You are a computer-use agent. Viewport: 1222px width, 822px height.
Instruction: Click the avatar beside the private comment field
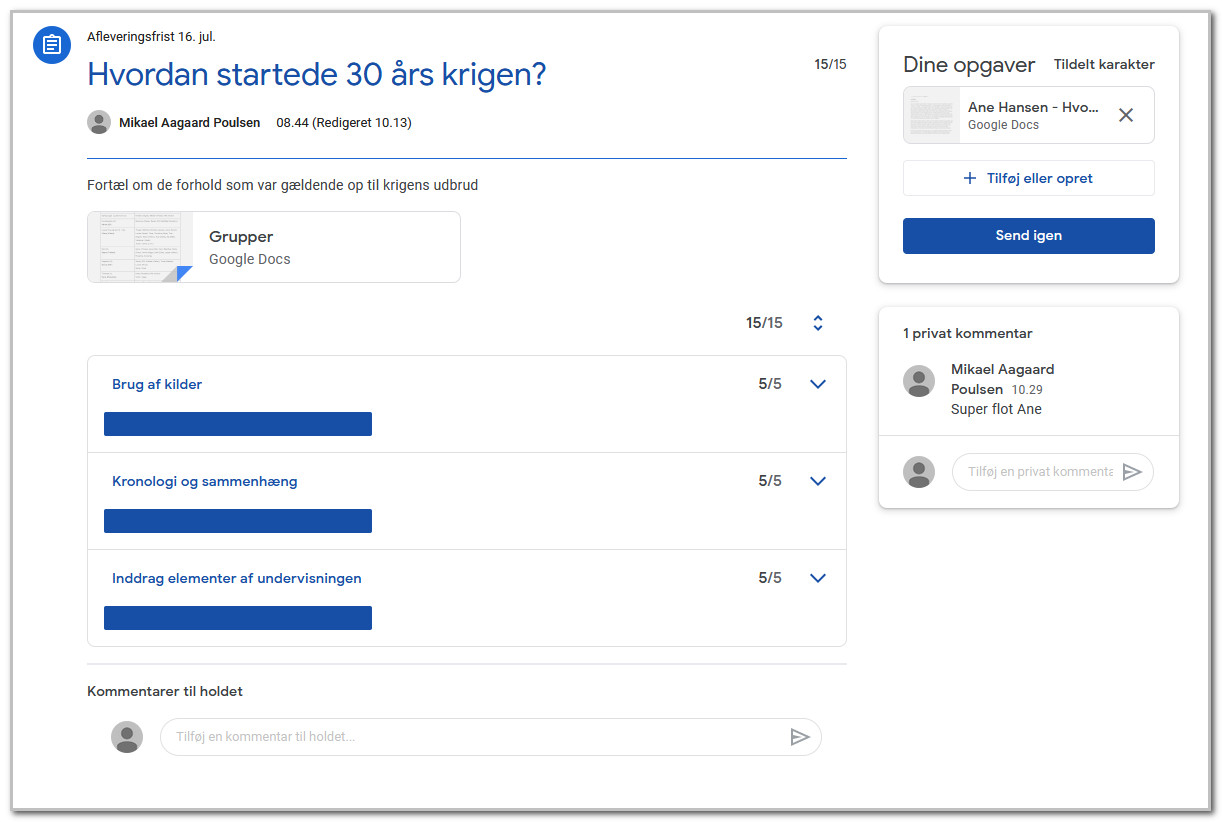pos(919,472)
